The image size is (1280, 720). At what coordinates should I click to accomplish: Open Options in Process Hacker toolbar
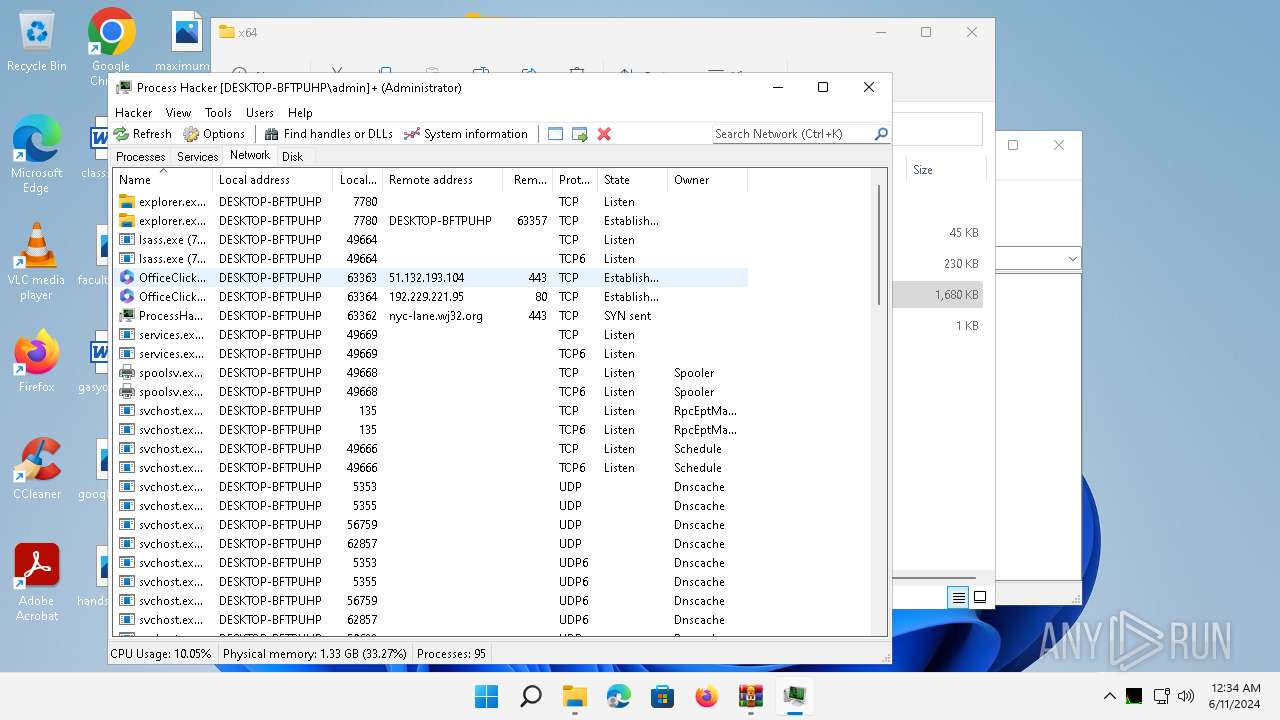(214, 134)
